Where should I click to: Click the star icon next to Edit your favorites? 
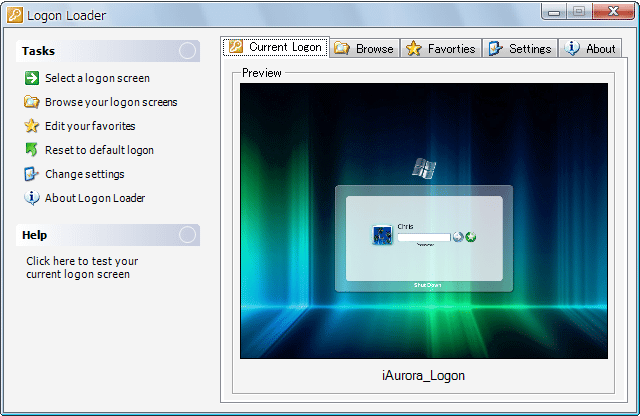[32, 126]
